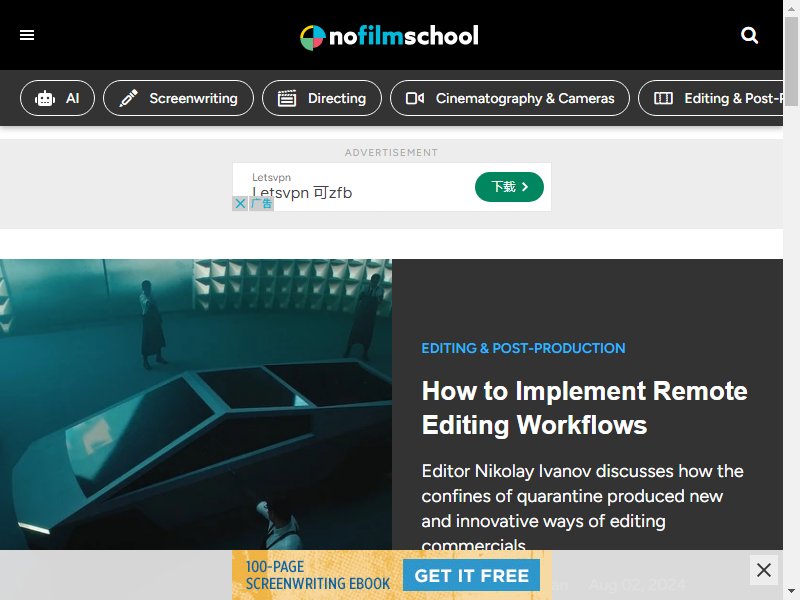The height and width of the screenshot is (600, 800).
Task: Open site search with magnifier icon
Action: [749, 35]
